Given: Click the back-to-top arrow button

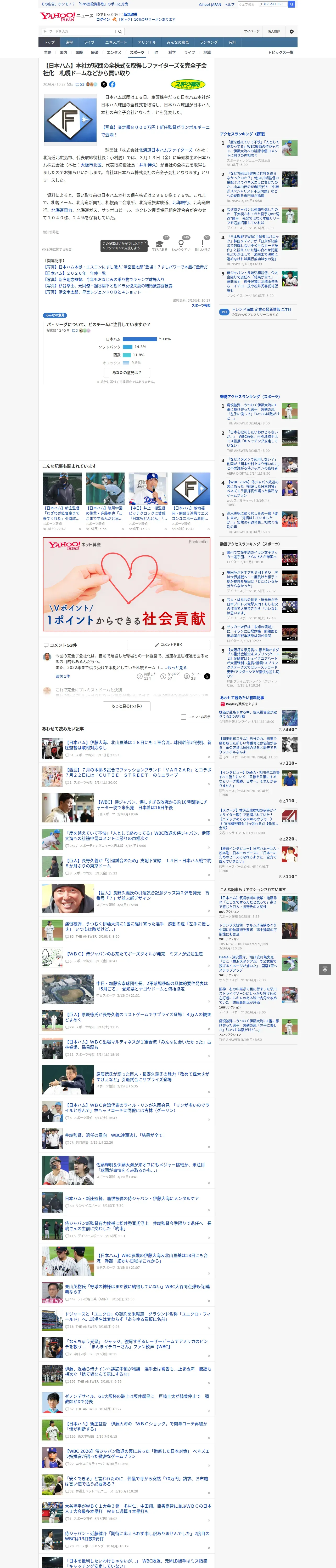Looking at the screenshot, I should point(325,969).
